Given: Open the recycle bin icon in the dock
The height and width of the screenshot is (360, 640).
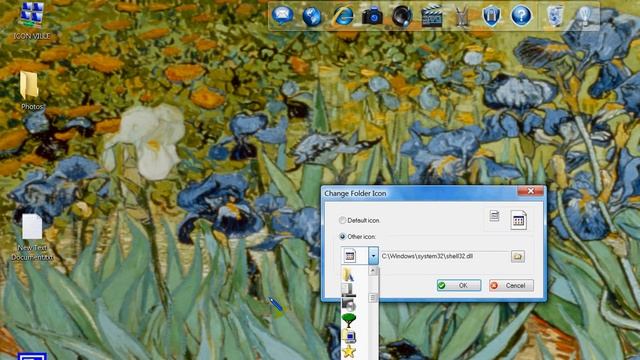Looking at the screenshot, I should 555,16.
